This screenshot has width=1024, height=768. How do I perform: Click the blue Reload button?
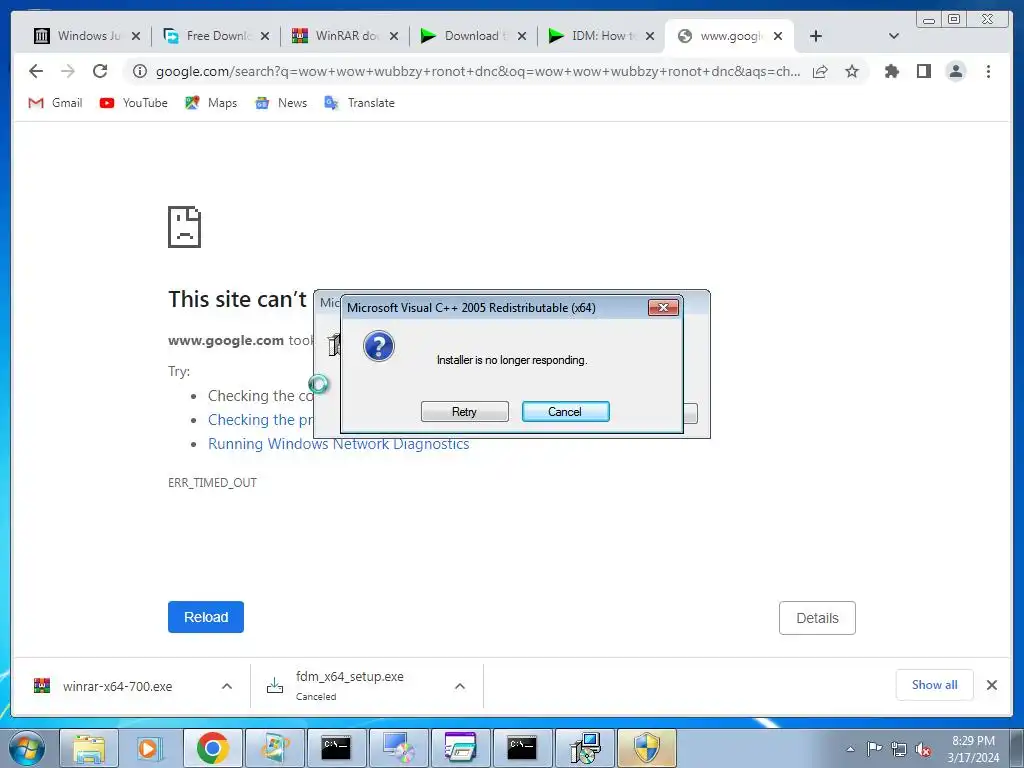(206, 617)
